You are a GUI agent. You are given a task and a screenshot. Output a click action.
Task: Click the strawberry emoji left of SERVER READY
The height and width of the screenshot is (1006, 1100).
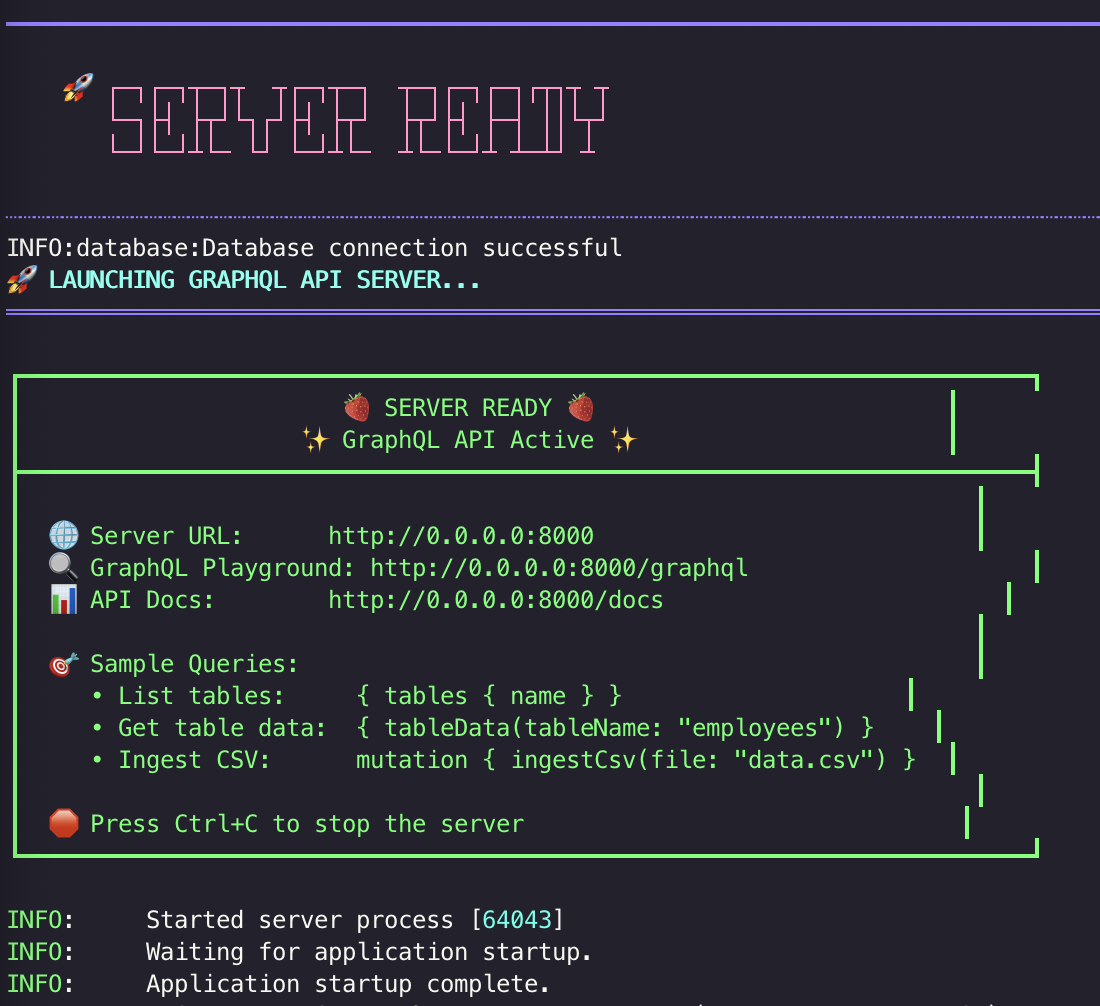coord(356,408)
